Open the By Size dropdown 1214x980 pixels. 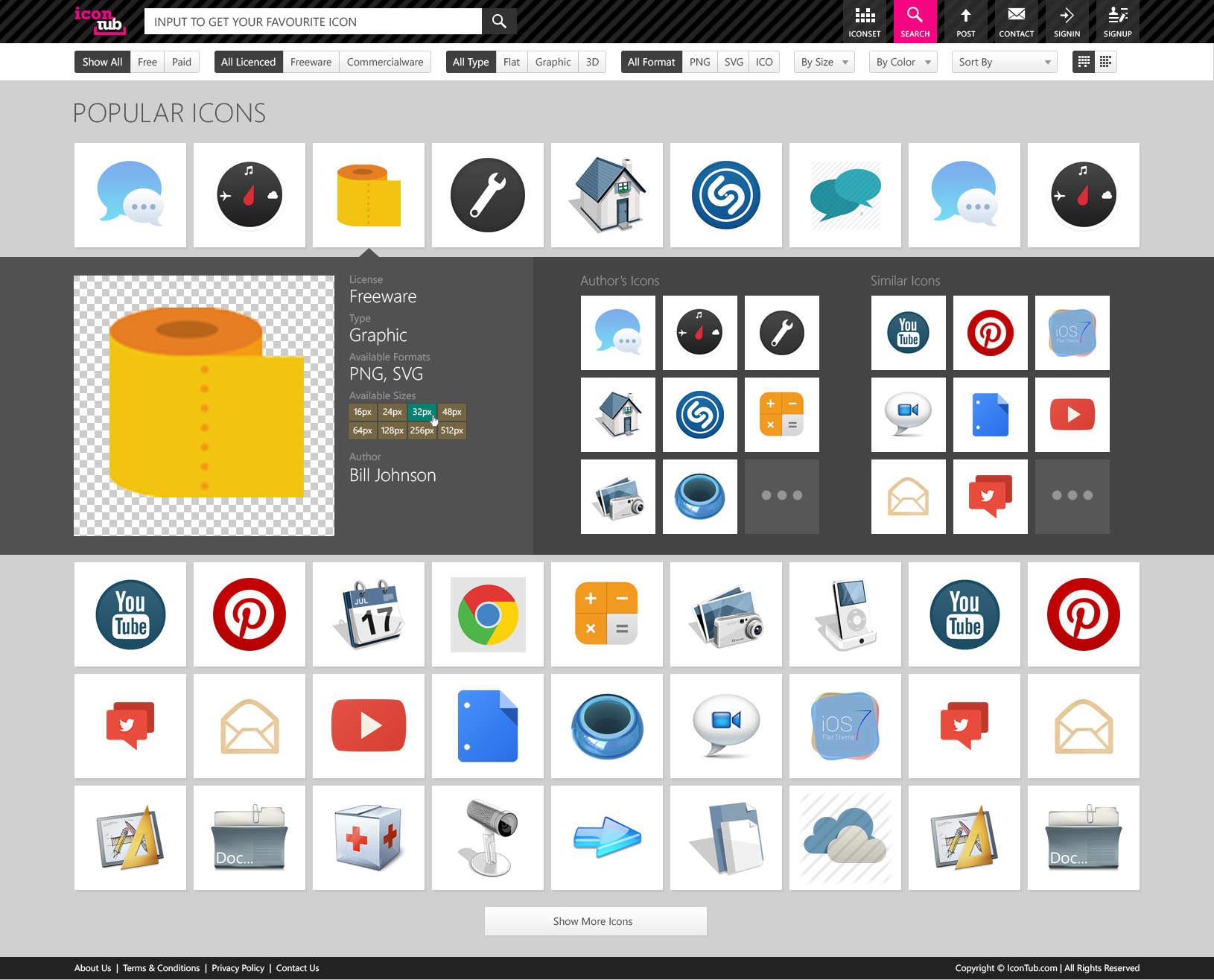824,62
